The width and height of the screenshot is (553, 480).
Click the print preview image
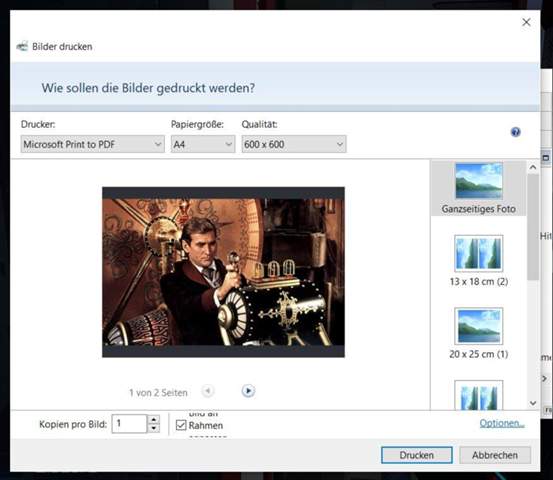coord(223,272)
